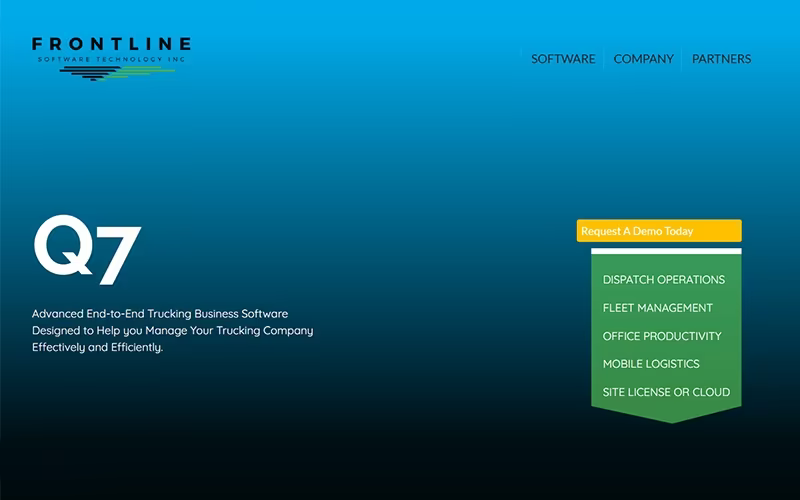The image size is (800, 500).
Task: Click the 'Advanced End-to-End Trucking Business Software' text
Action: pyautogui.click(x=160, y=314)
